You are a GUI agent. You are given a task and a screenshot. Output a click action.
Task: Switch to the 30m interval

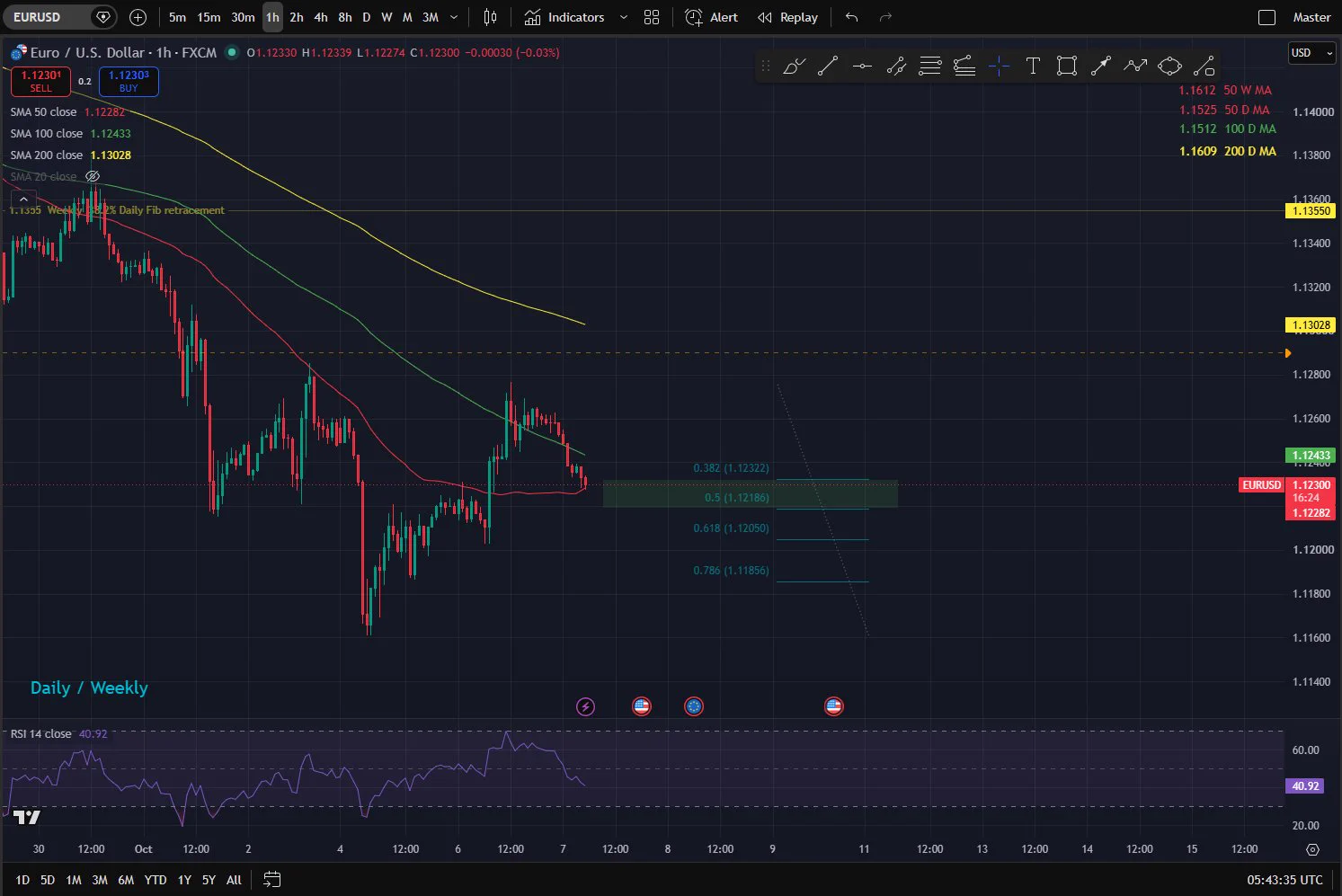point(243,17)
